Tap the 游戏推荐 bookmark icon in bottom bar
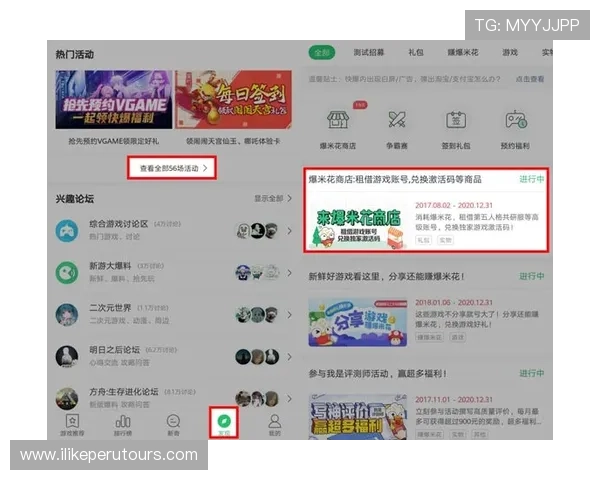600x480 pixels. 72,421
